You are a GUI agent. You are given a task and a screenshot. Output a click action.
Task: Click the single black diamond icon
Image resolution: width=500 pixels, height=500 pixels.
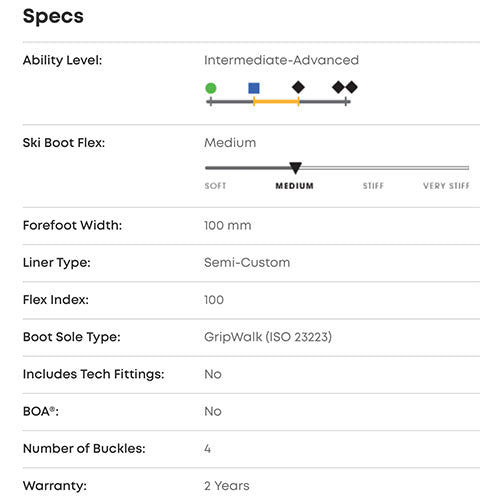[x=298, y=87]
